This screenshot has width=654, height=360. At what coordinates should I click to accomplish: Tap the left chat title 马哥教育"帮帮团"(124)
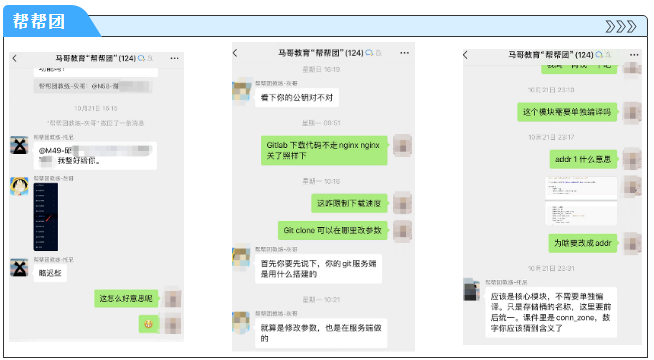click(96, 58)
